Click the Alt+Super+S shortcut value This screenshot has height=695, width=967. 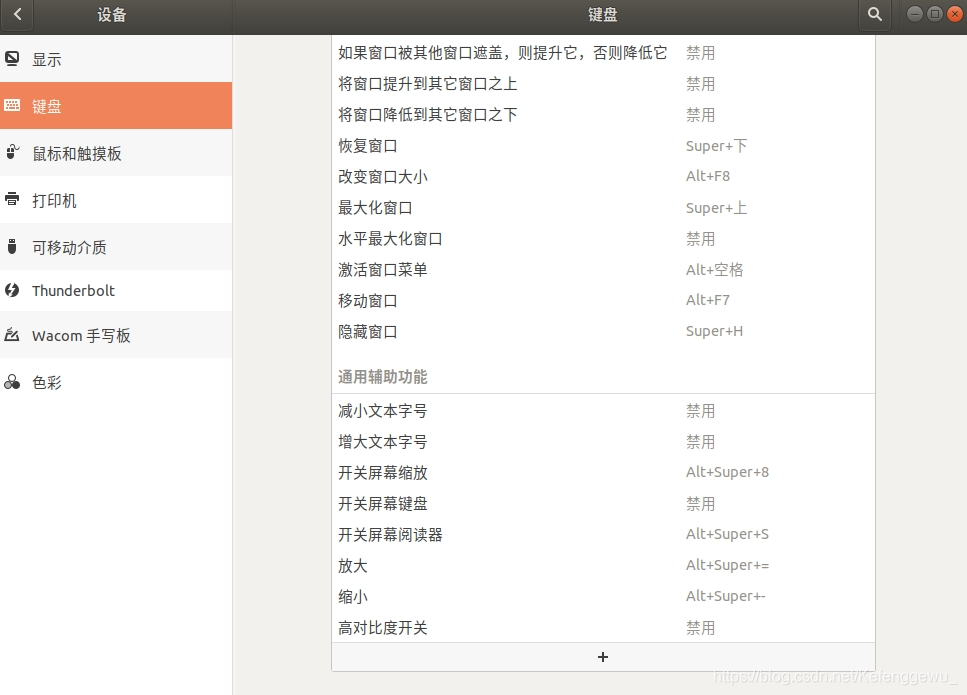click(727, 534)
